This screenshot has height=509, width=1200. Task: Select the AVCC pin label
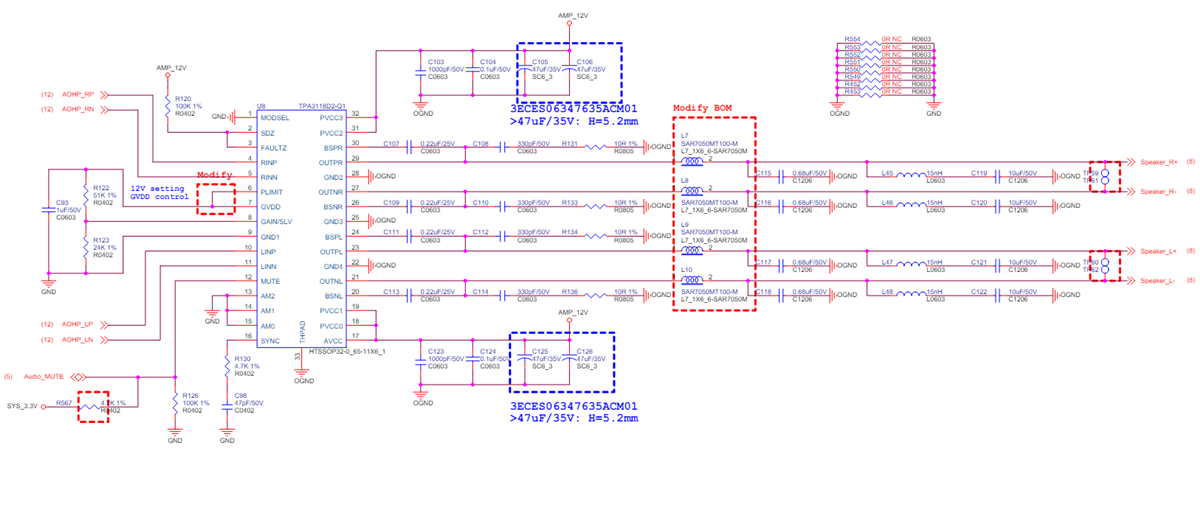pos(332,340)
